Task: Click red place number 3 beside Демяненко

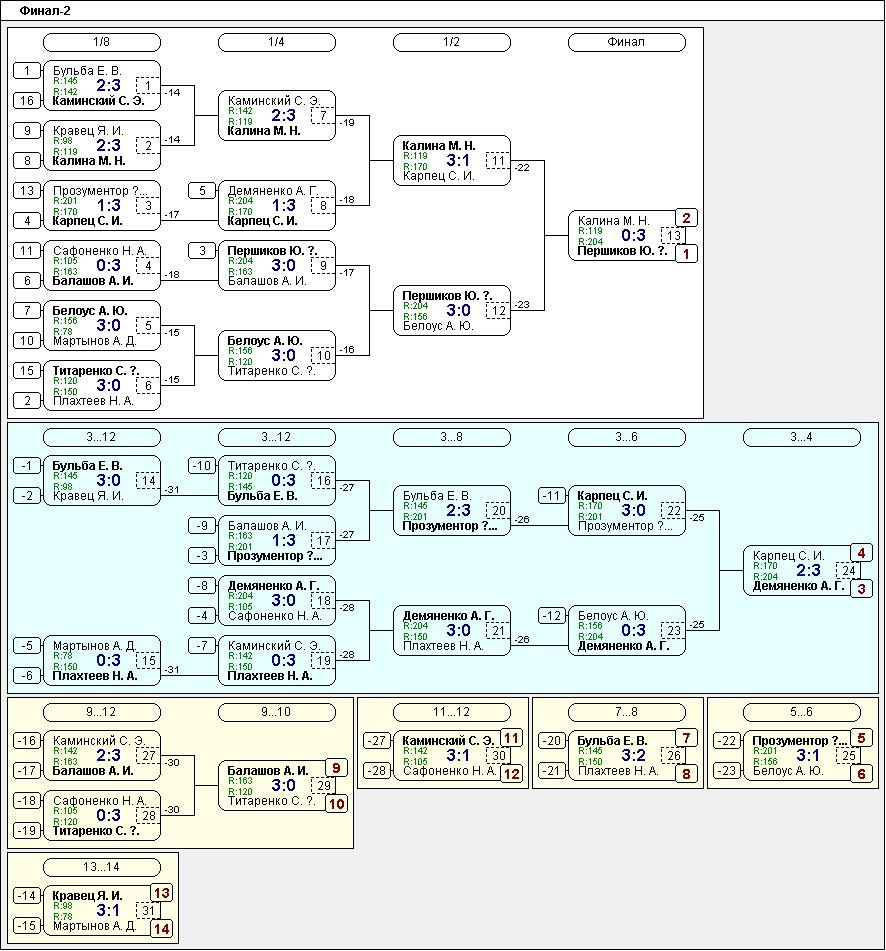Action: click(861, 589)
